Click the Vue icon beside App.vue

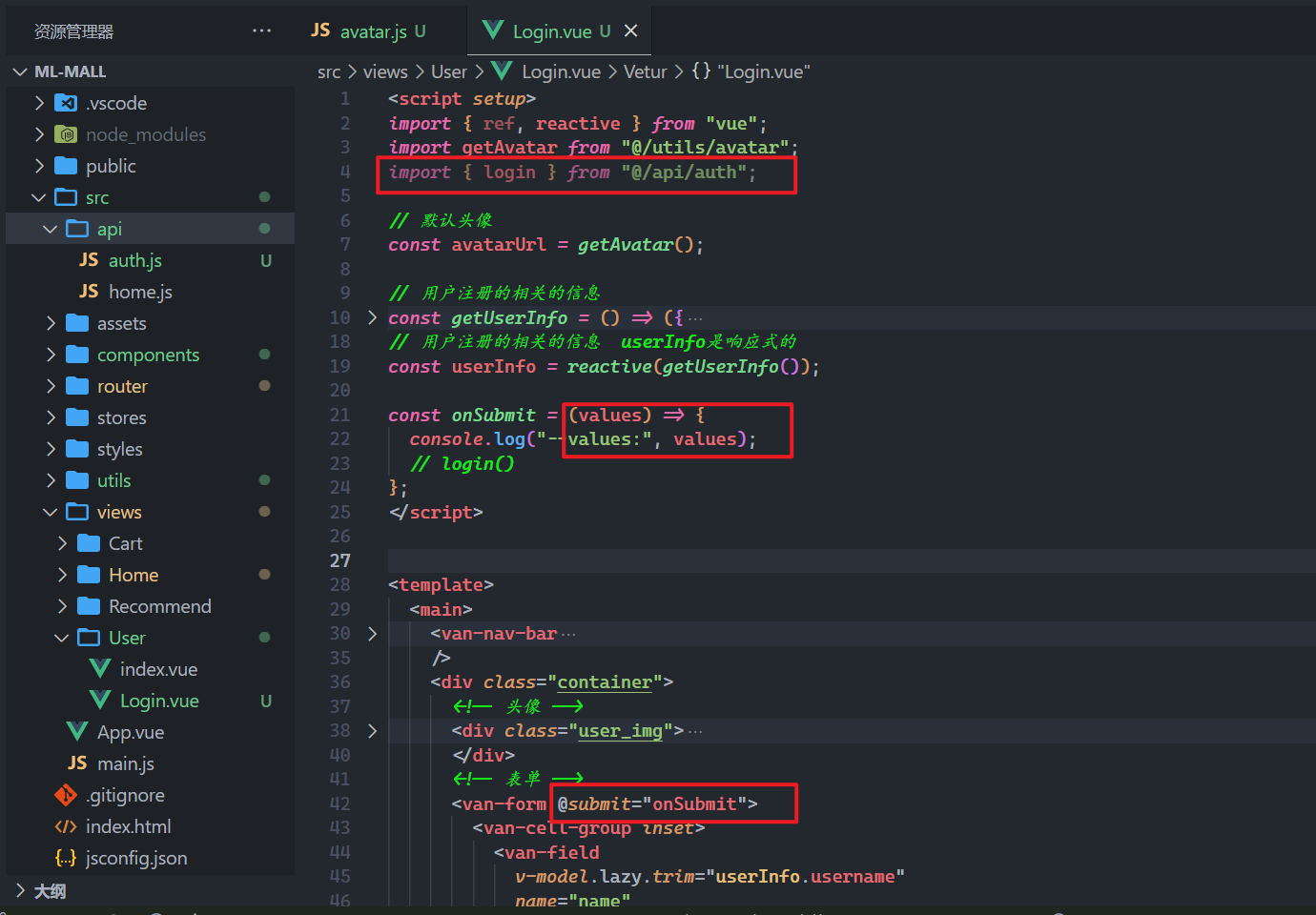[x=77, y=732]
